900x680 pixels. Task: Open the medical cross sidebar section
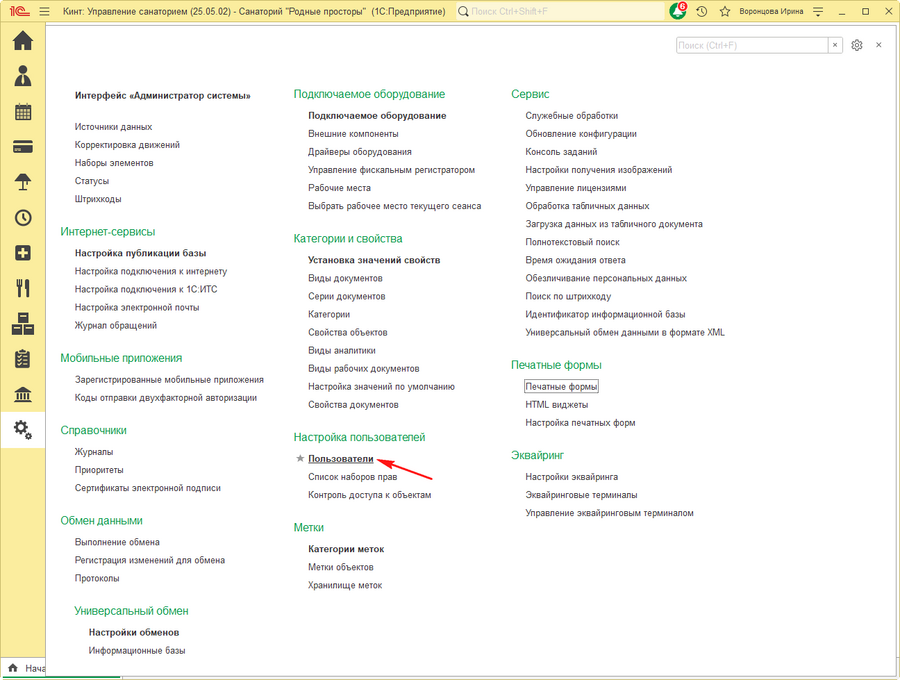[x=23, y=253]
